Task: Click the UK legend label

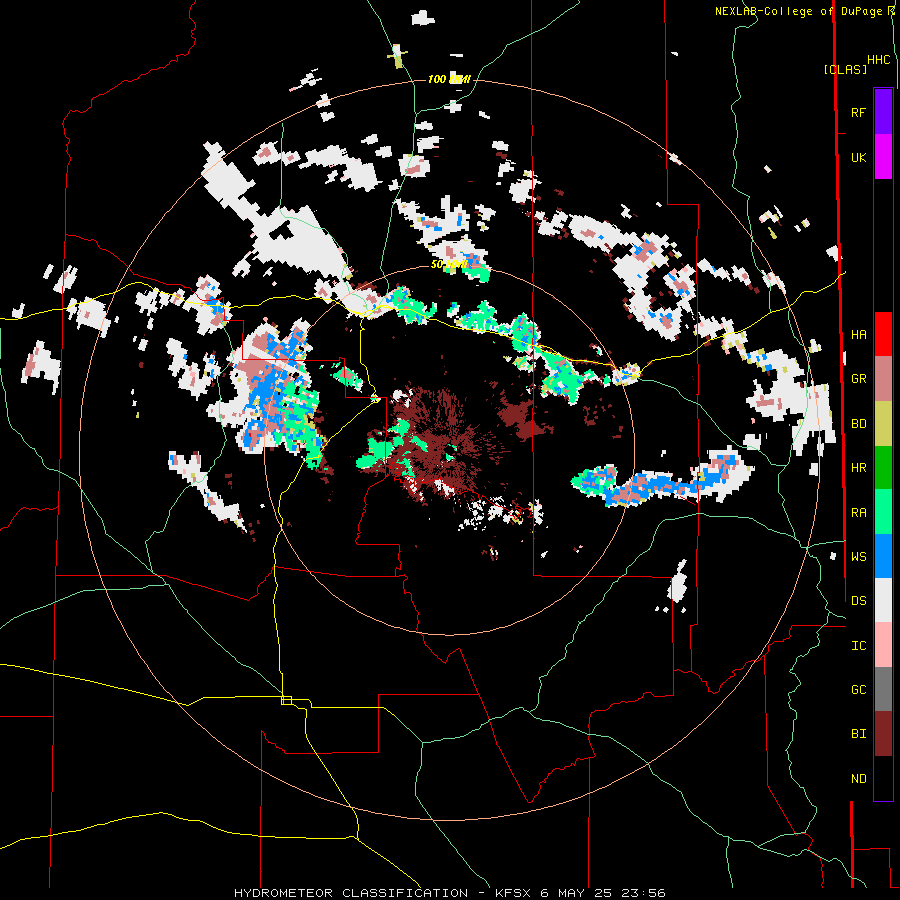Action: (x=858, y=158)
